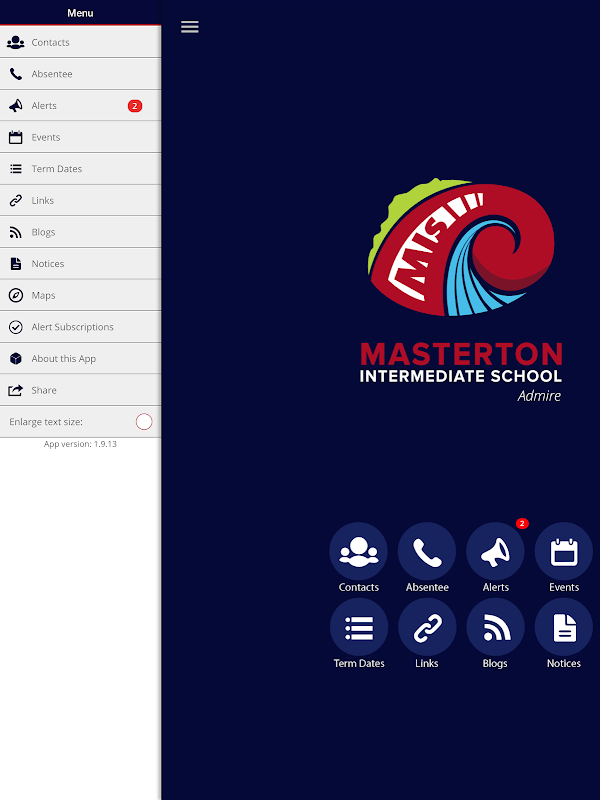Screen dimensions: 600x800
Task: Click the Enlarge text size label
Action: (46, 422)
